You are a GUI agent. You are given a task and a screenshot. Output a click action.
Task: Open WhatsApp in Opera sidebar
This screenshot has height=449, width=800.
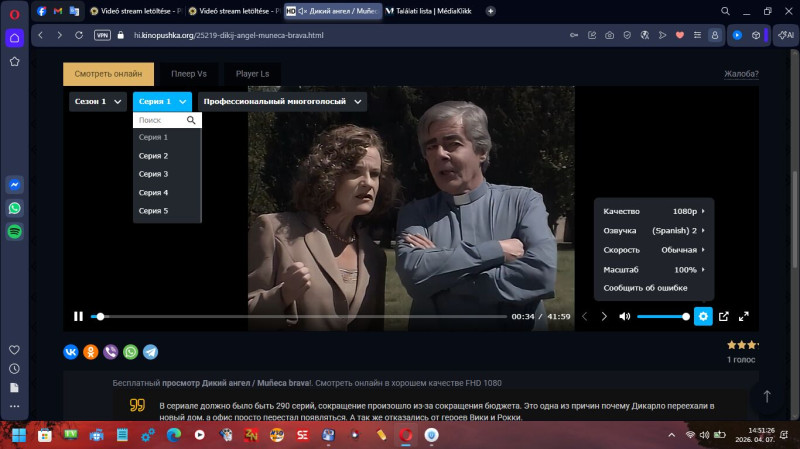point(15,208)
